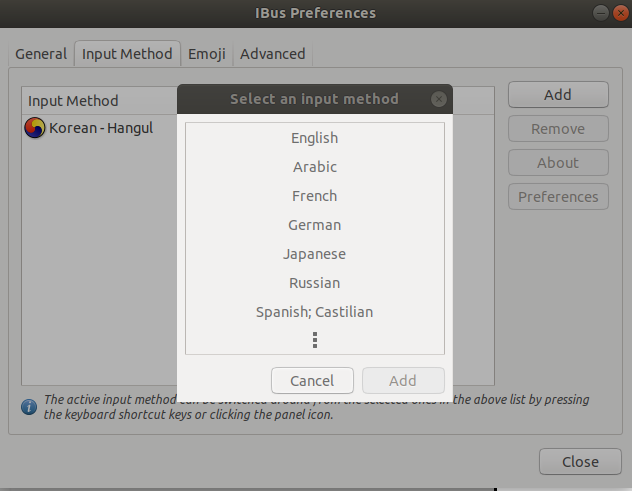Cancel the Select an input method dialog
This screenshot has height=491, width=632.
(312, 381)
